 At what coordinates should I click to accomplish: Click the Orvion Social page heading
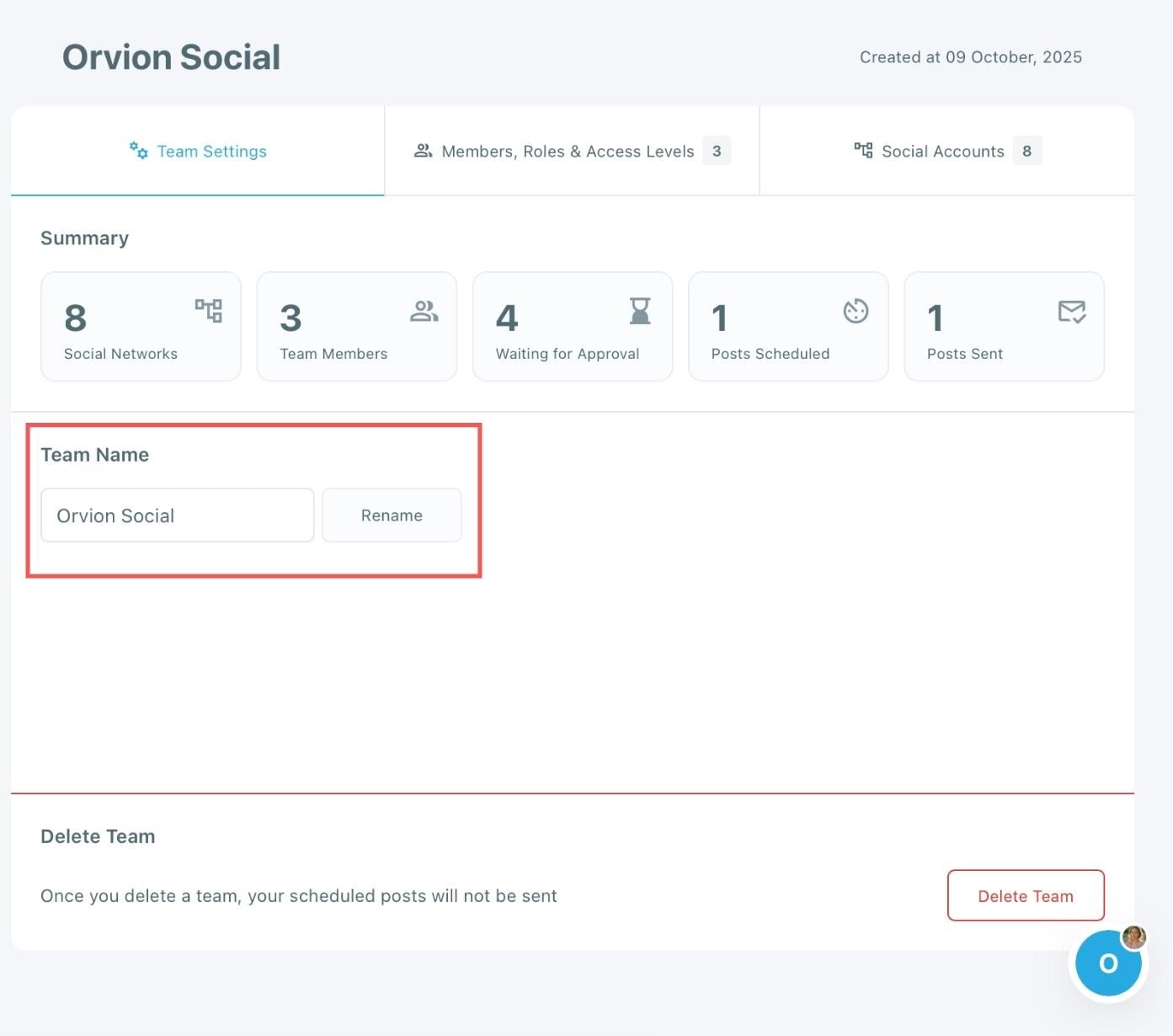171,57
